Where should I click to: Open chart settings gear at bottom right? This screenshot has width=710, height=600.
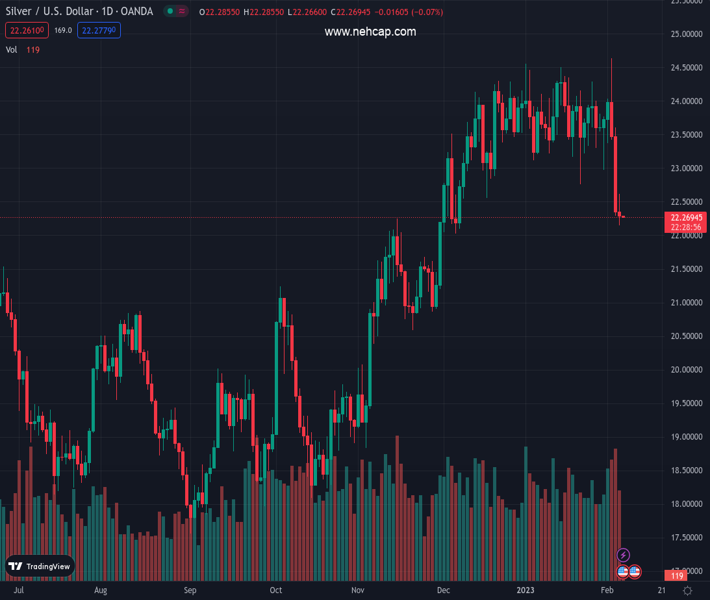tap(688, 591)
